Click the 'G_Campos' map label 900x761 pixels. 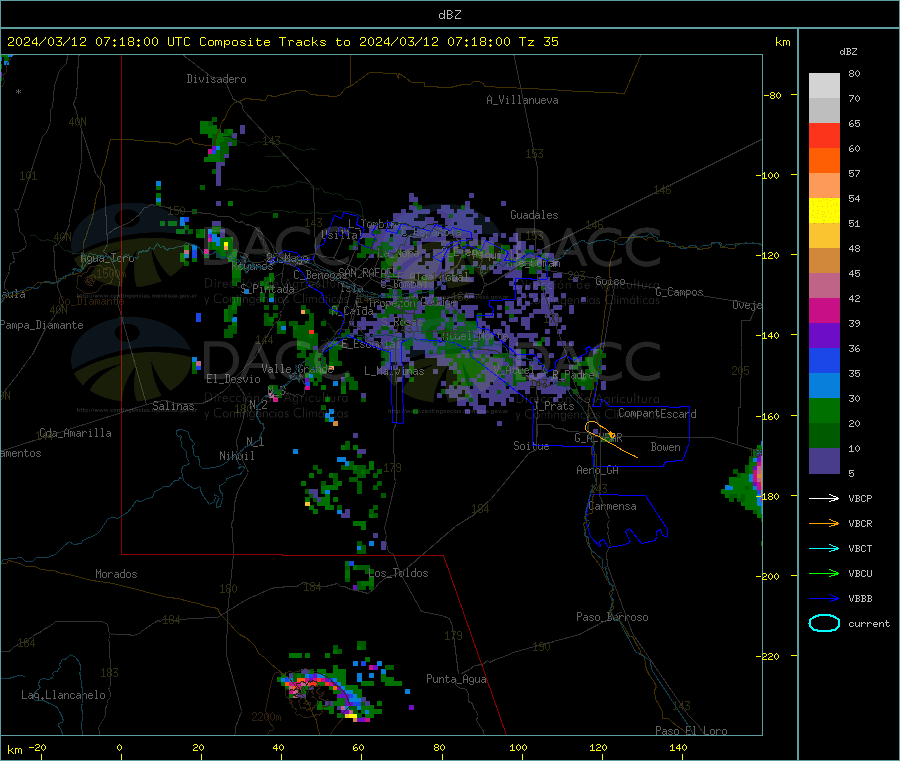[680, 292]
